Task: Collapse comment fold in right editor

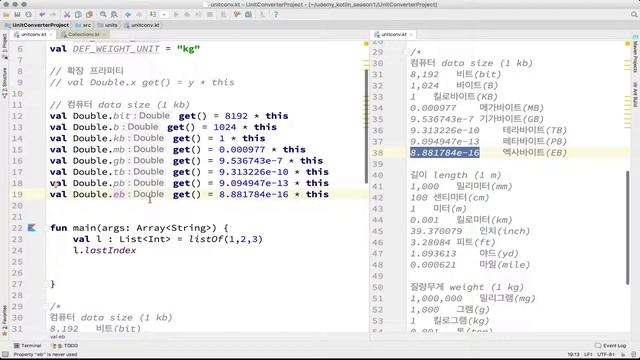Action: [406, 52]
